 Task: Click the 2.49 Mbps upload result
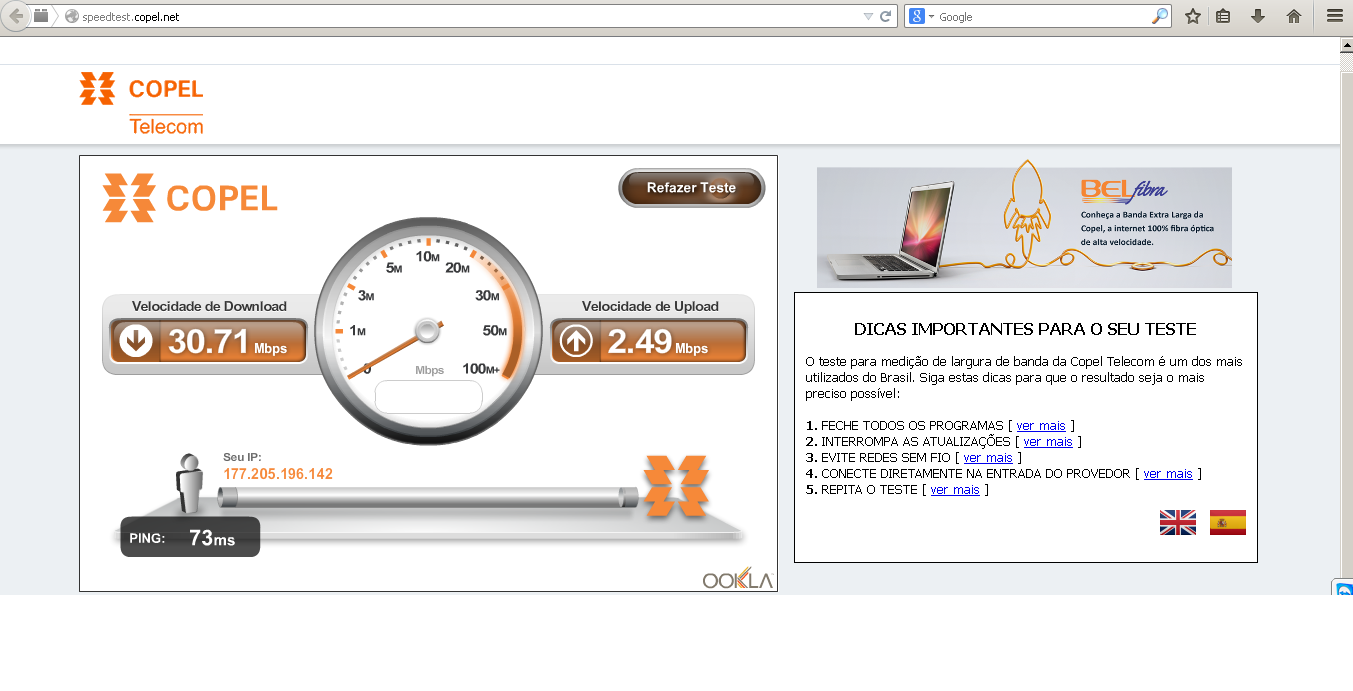[x=658, y=342]
